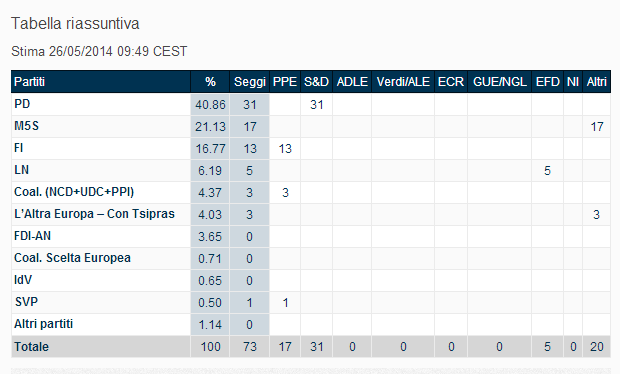Select the 'LN' party row label
The image size is (620, 374).
(x=21, y=170)
